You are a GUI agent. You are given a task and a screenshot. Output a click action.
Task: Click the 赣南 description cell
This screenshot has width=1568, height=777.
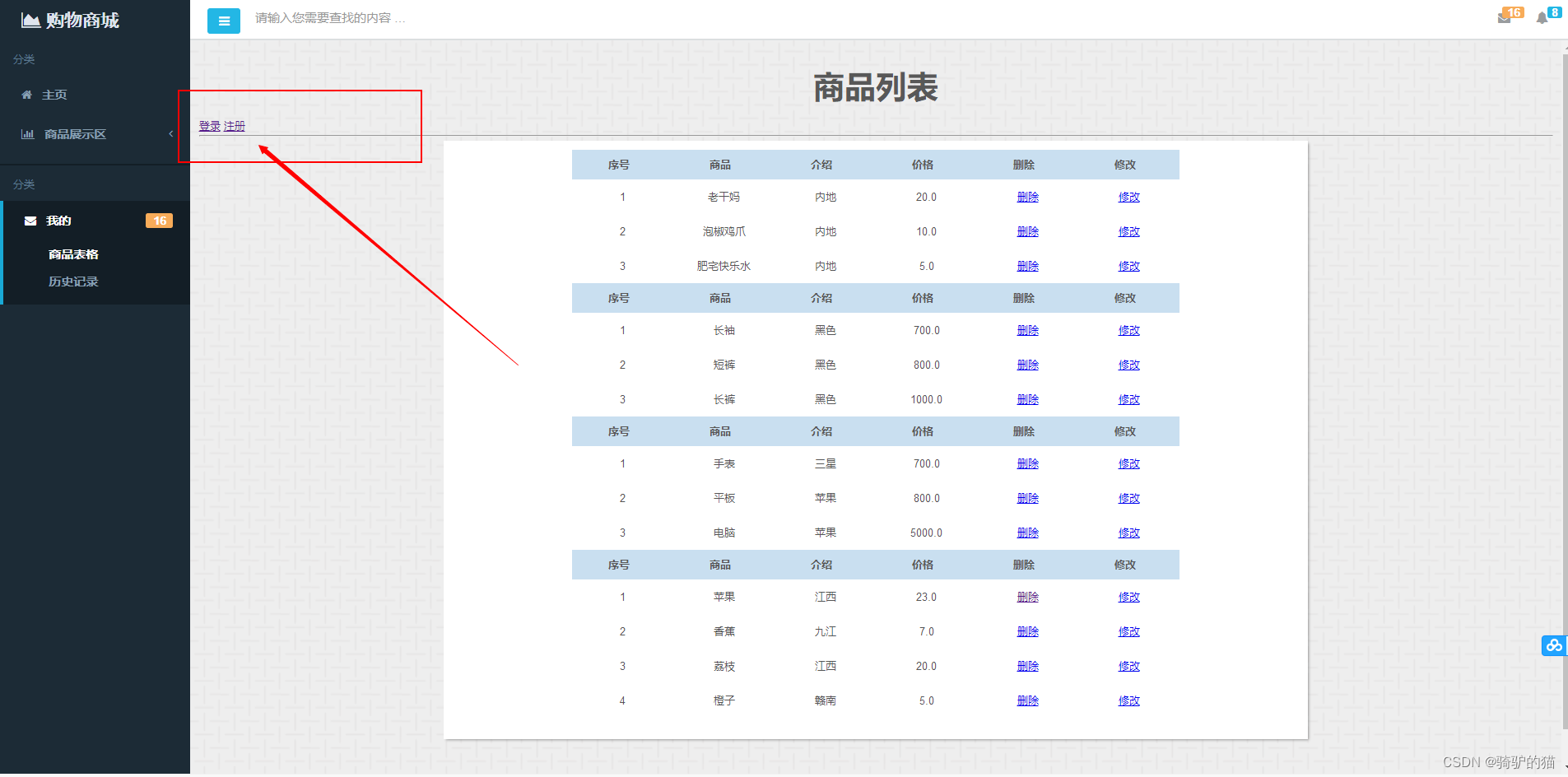(825, 700)
